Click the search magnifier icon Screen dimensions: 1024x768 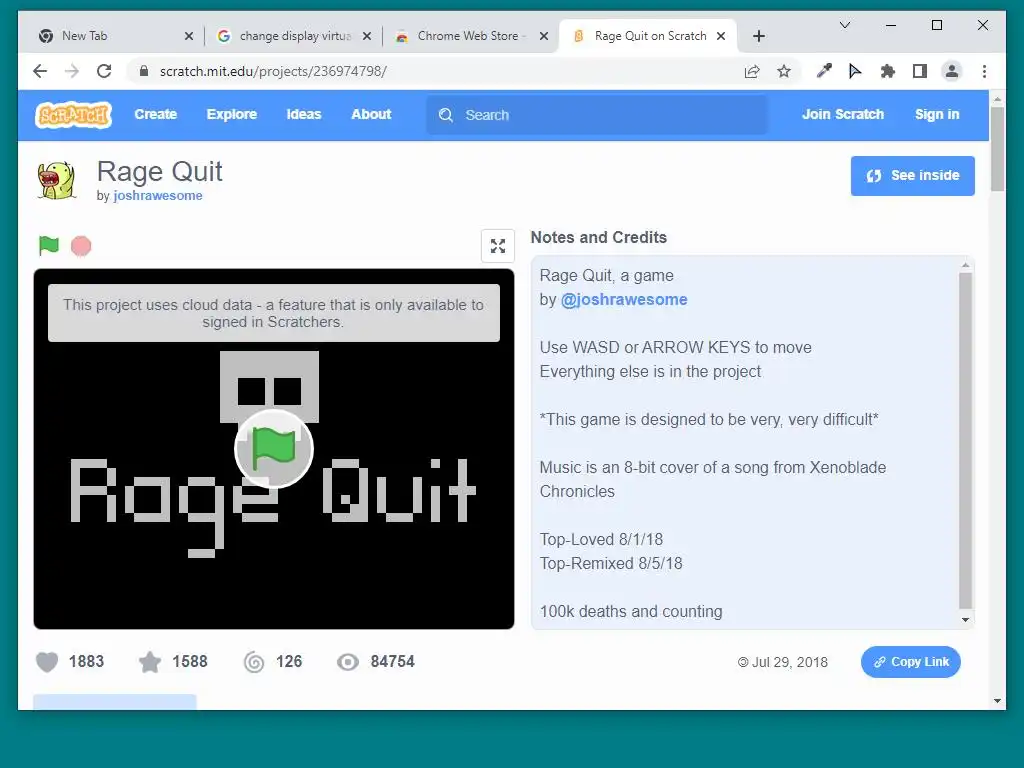point(446,115)
